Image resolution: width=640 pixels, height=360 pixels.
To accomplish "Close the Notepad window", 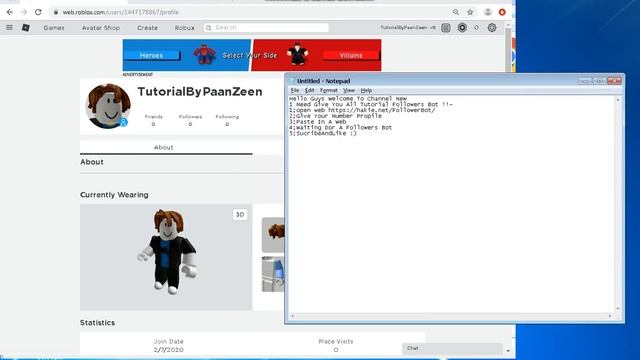I will pyautogui.click(x=614, y=81).
